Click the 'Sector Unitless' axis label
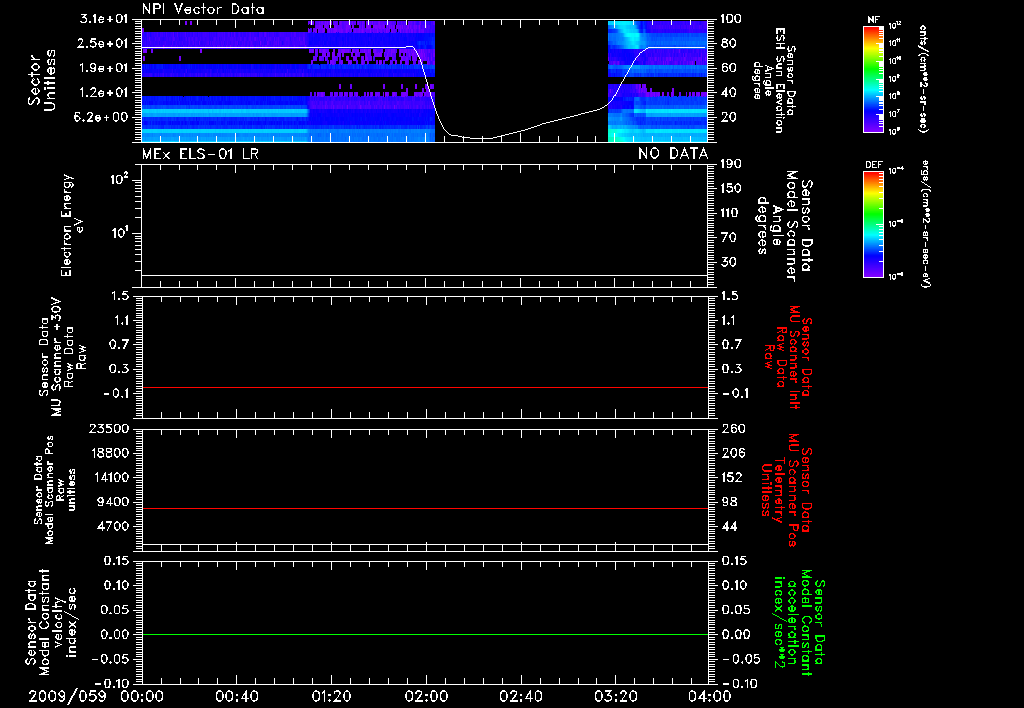 click(41, 80)
